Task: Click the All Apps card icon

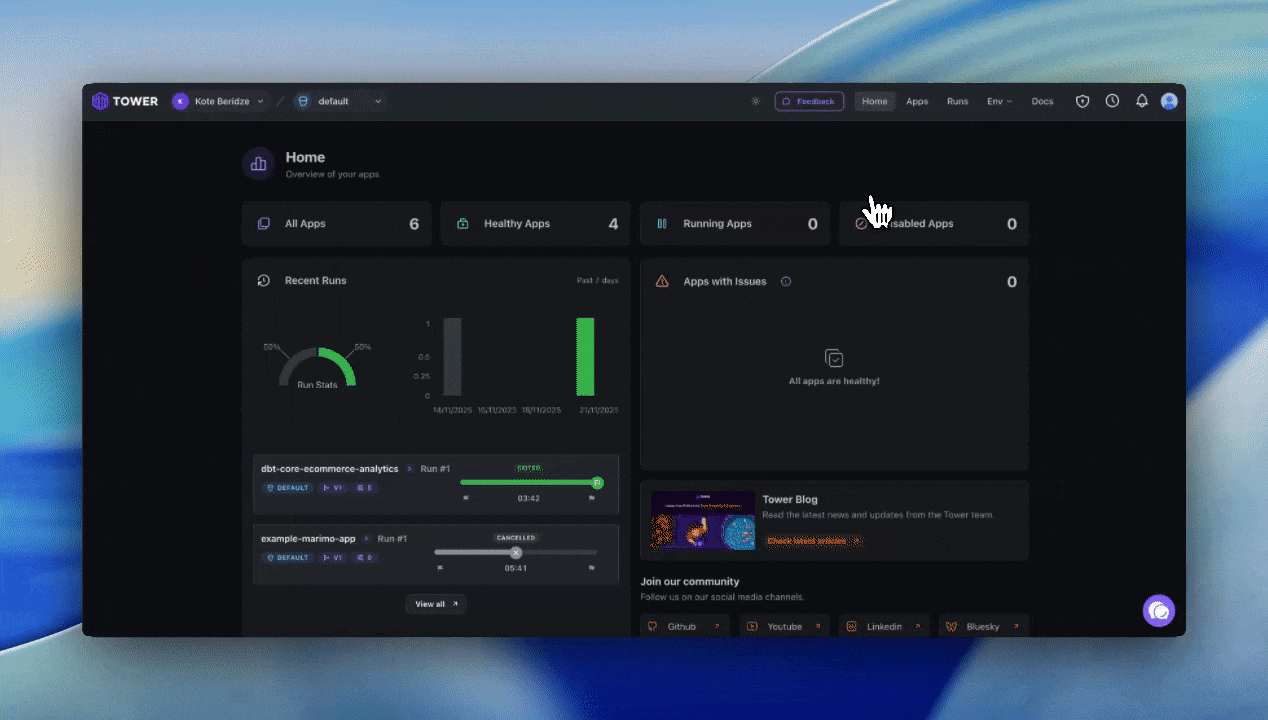Action: point(263,224)
